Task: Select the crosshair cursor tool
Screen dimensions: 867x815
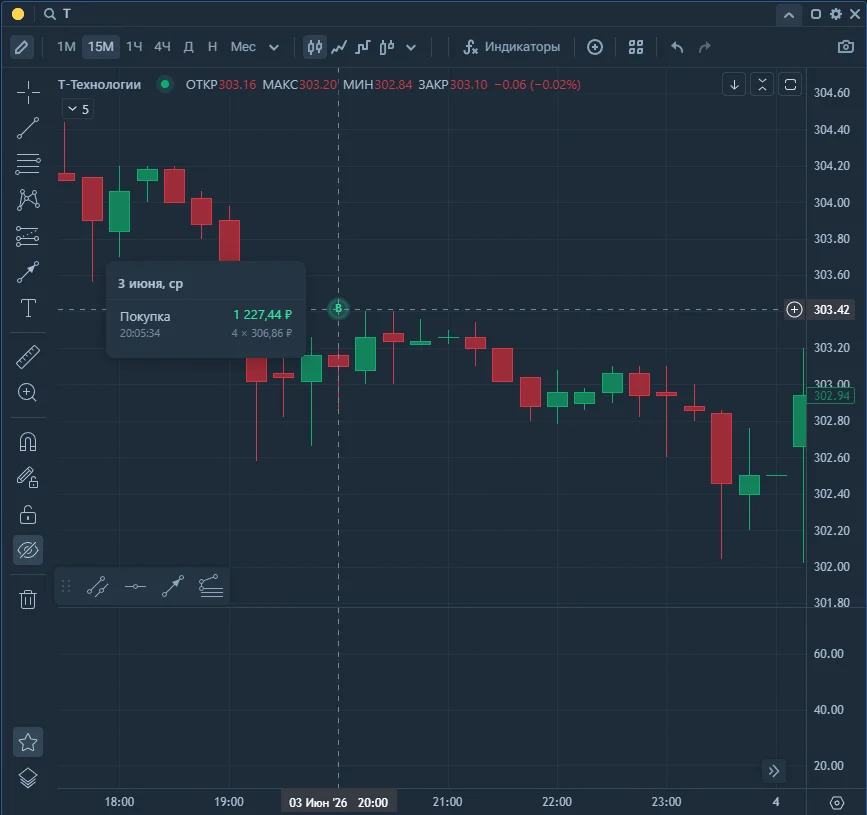Action: click(x=28, y=92)
